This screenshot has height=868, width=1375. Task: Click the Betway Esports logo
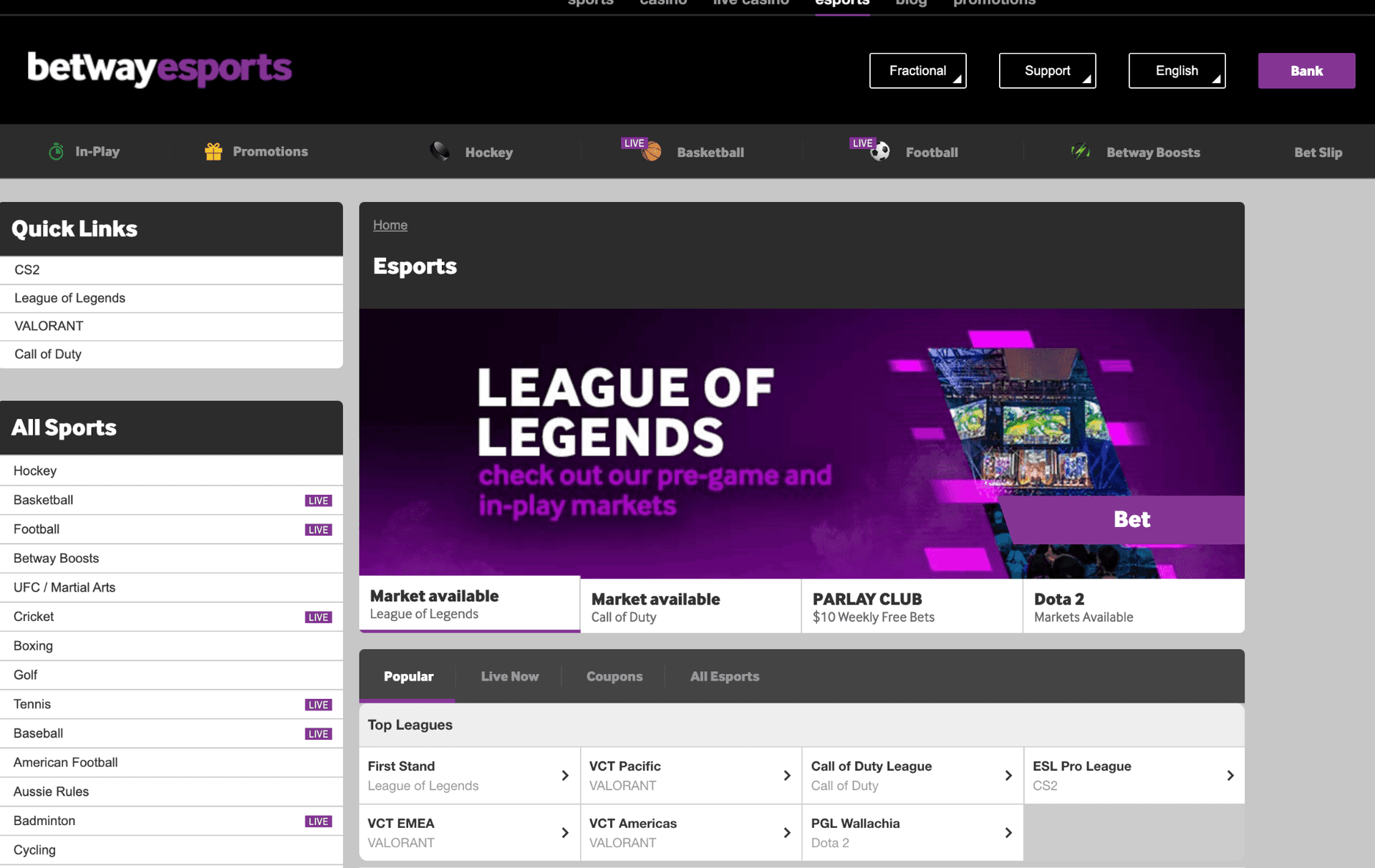pyautogui.click(x=159, y=69)
